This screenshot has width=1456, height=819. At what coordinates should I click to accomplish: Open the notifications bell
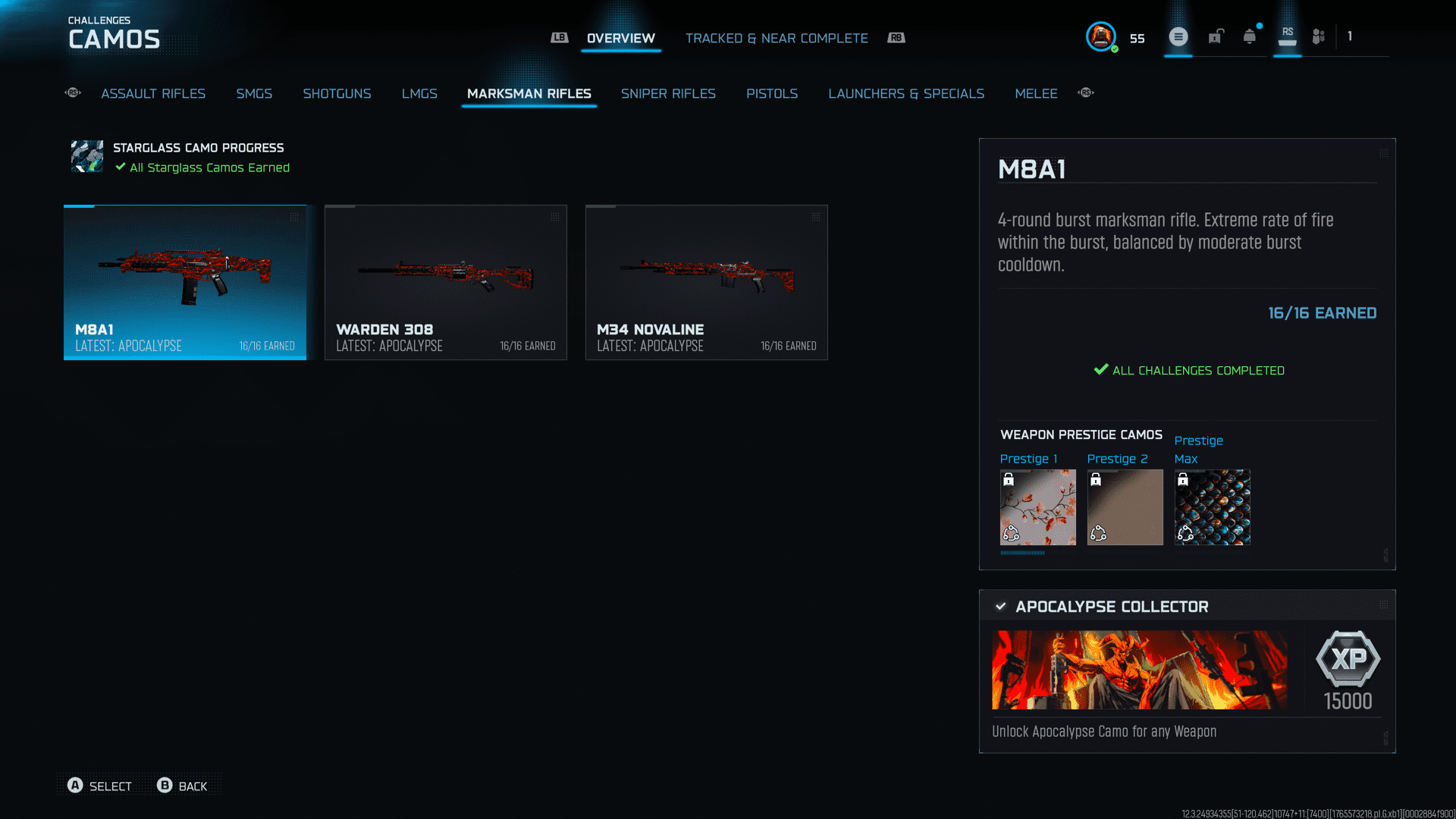coord(1249,36)
